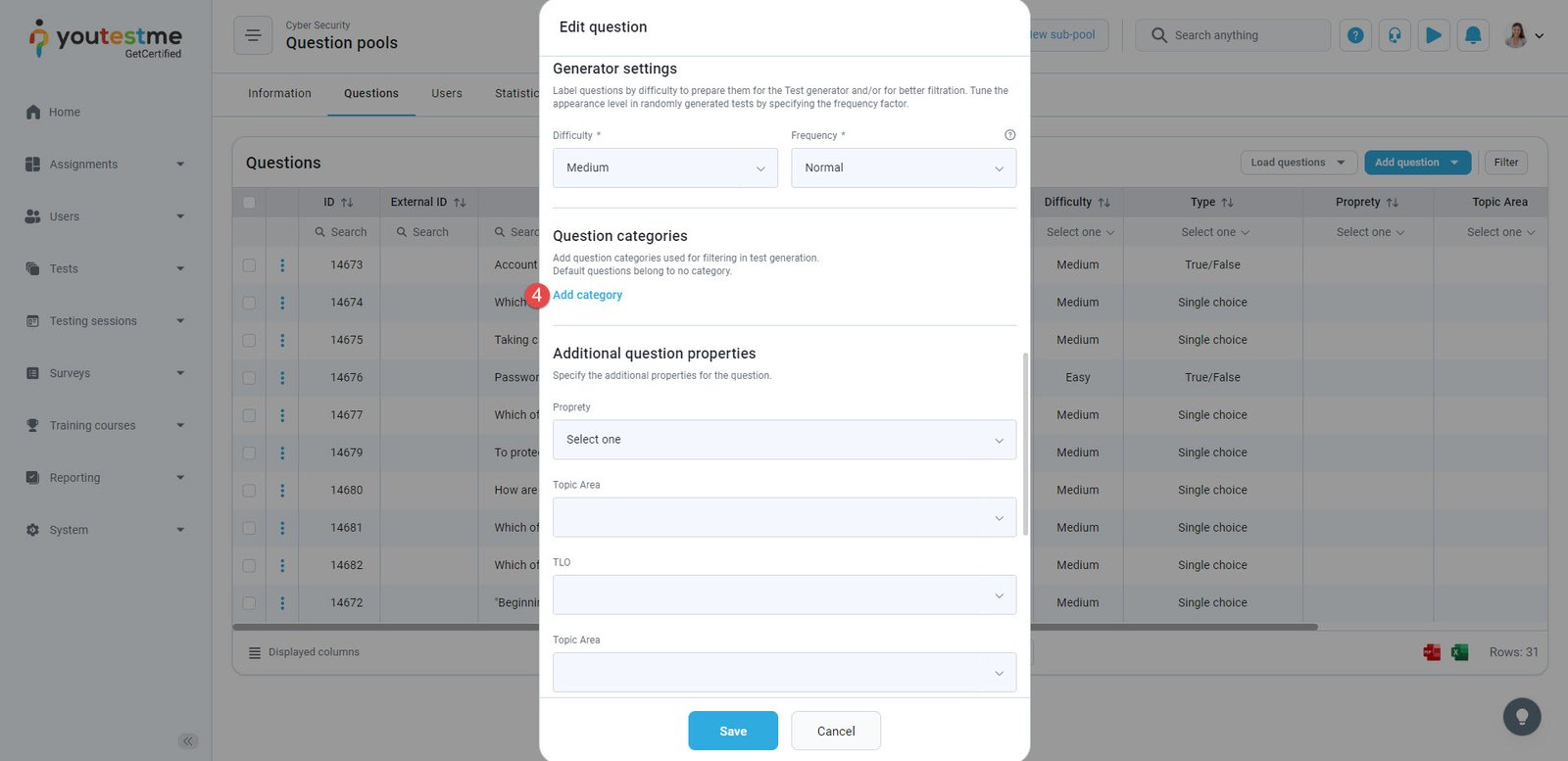Tick the checkbox for question 14676
This screenshot has width=1568, height=761.
tap(249, 378)
